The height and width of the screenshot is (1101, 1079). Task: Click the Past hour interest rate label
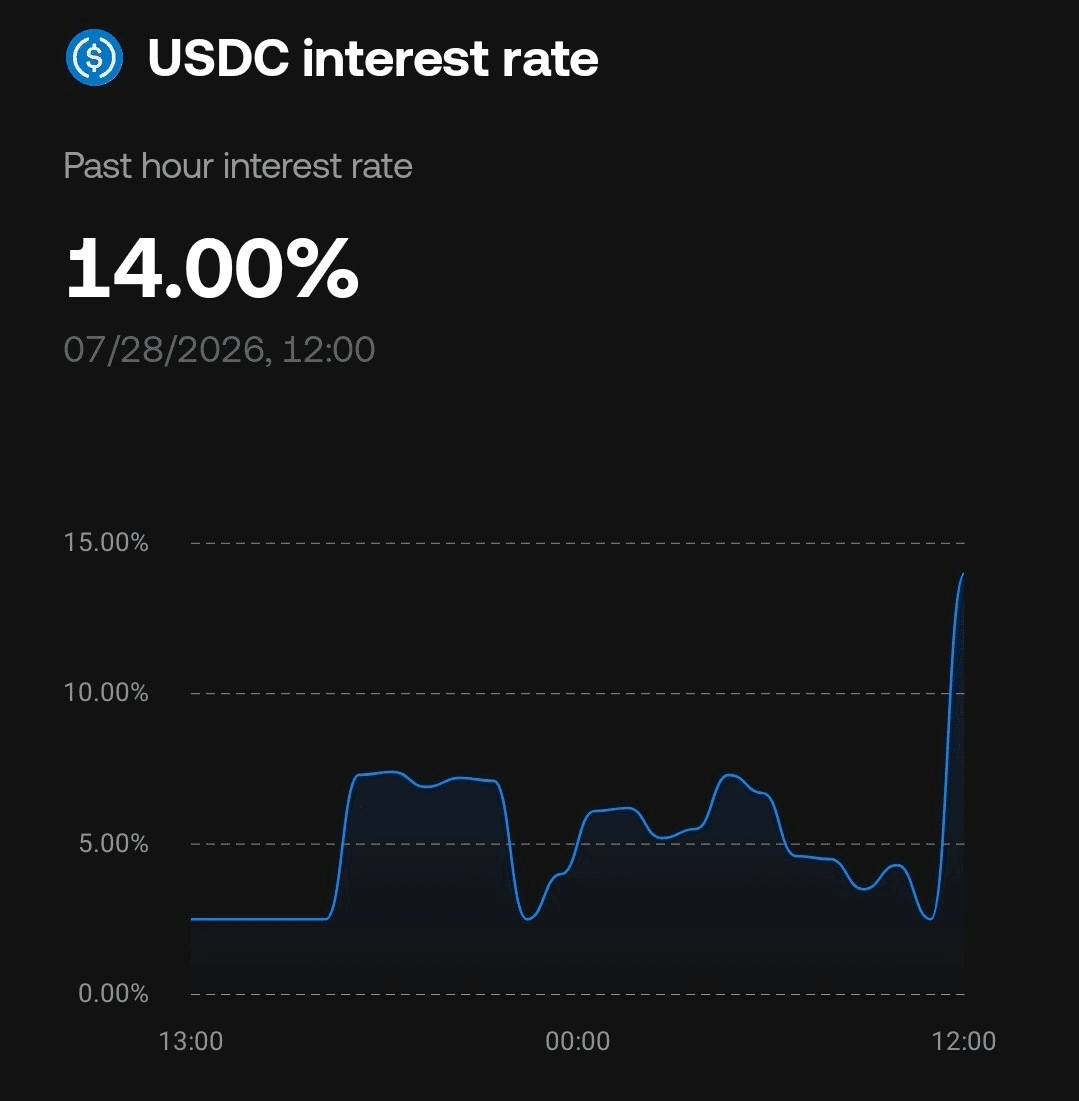tap(238, 166)
